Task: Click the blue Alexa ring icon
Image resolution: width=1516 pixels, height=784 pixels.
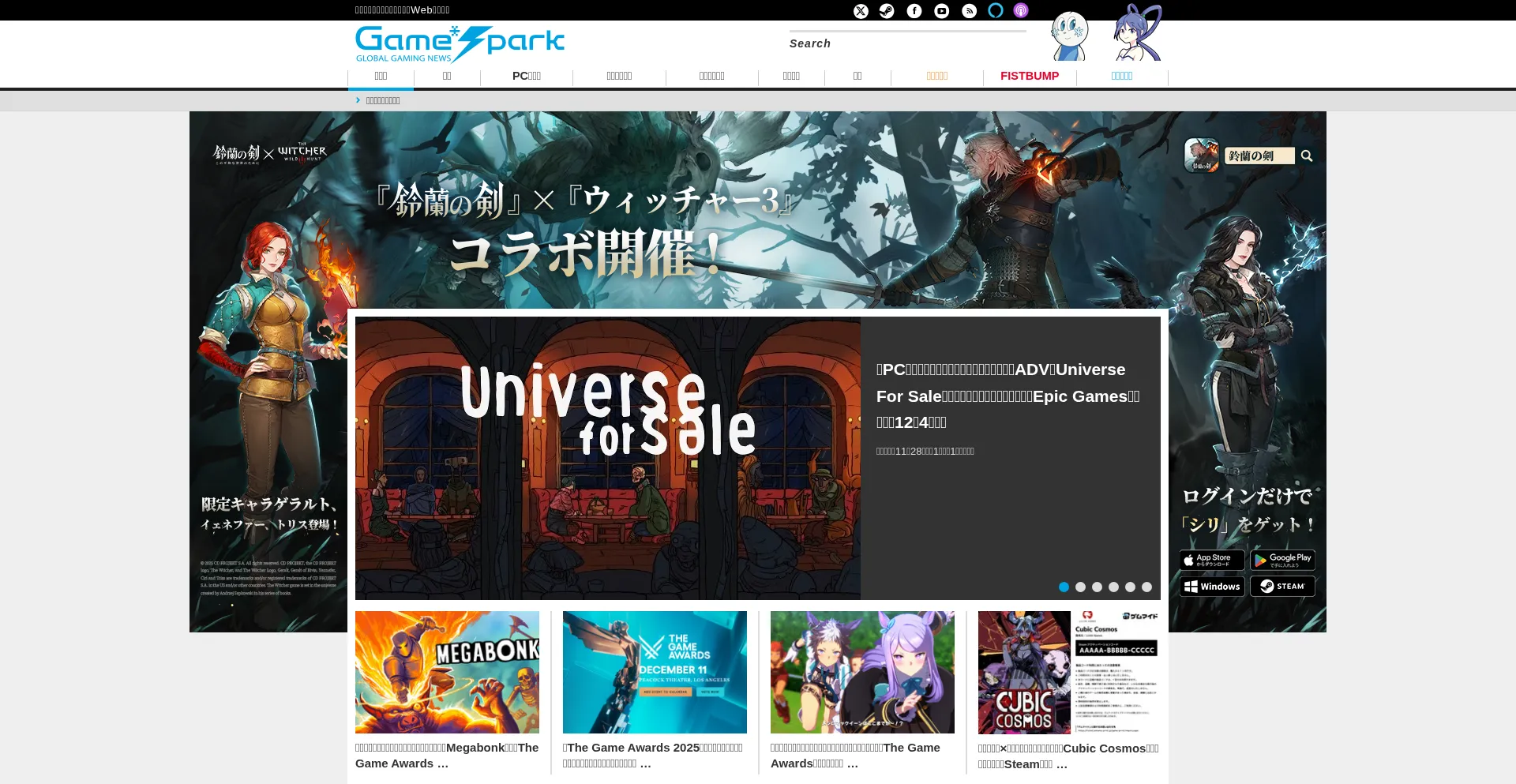Action: tap(996, 10)
